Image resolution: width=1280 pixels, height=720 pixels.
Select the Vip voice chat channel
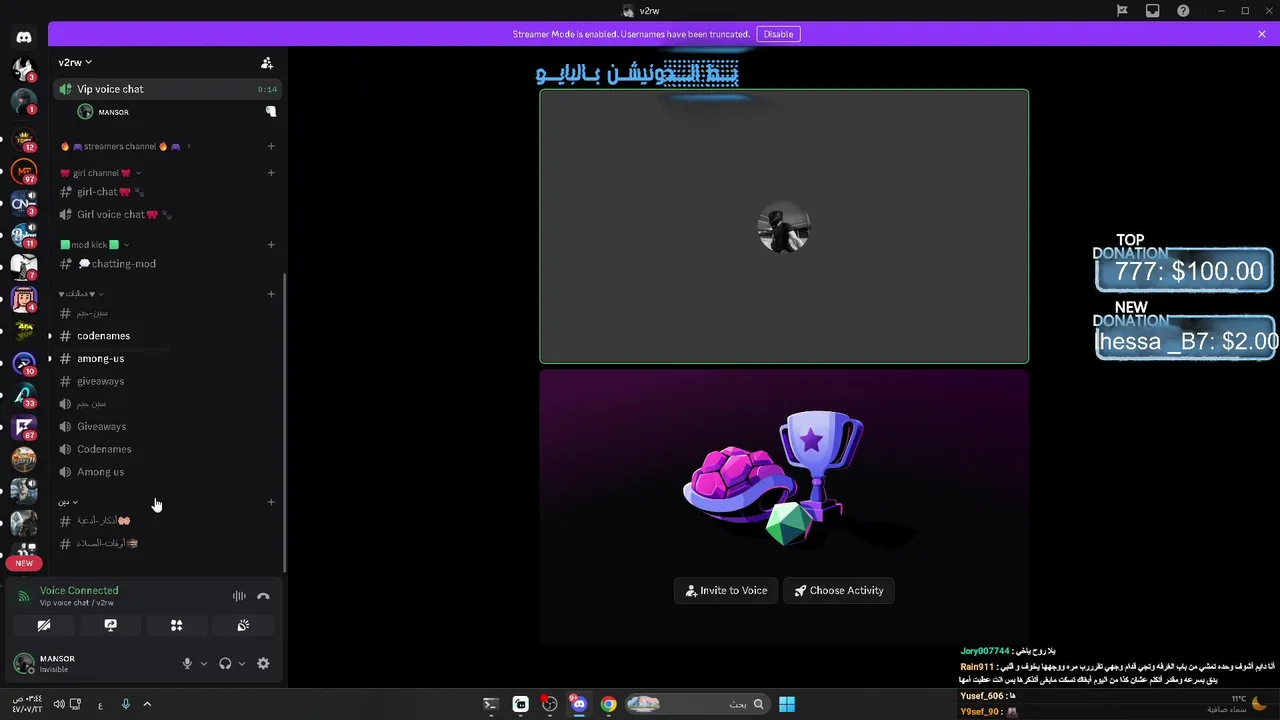point(167,89)
